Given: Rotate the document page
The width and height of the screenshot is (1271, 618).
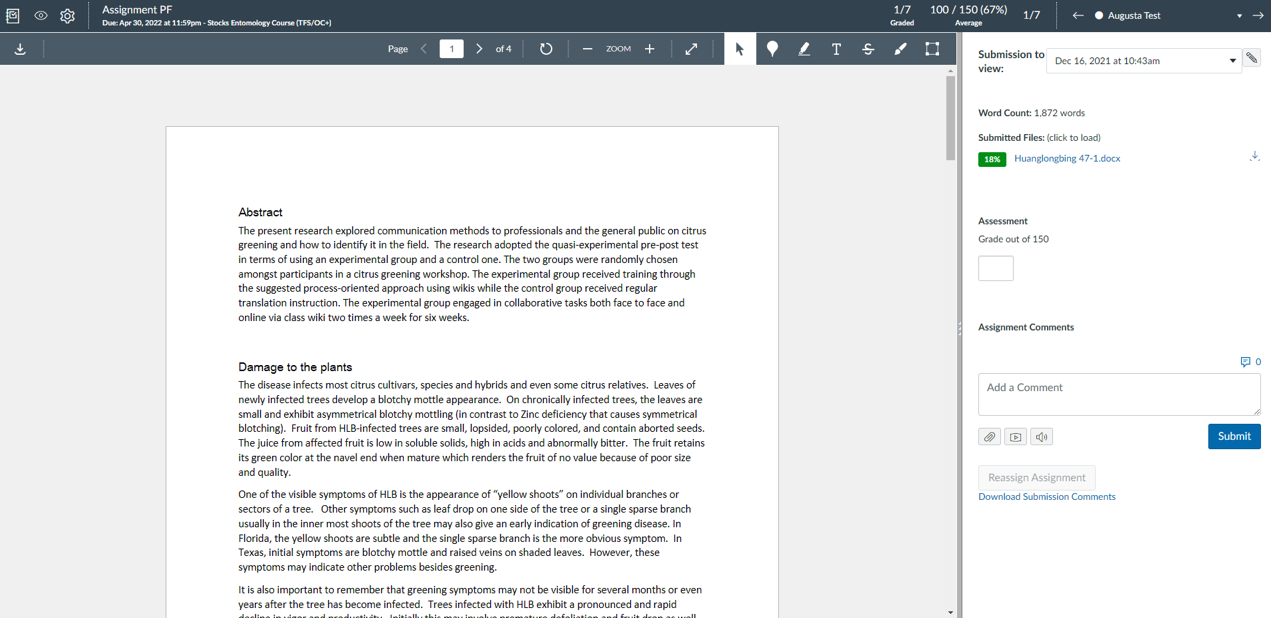Looking at the screenshot, I should point(546,49).
